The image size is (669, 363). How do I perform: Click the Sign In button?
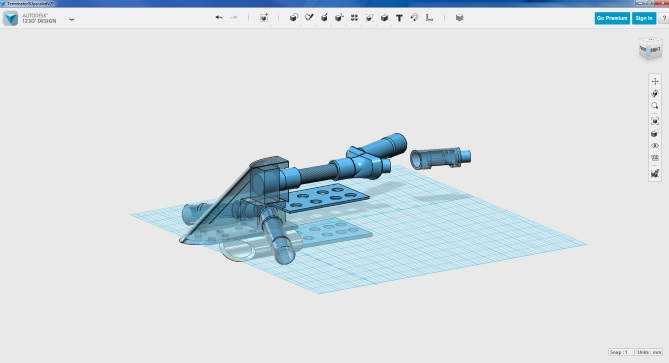coord(644,18)
